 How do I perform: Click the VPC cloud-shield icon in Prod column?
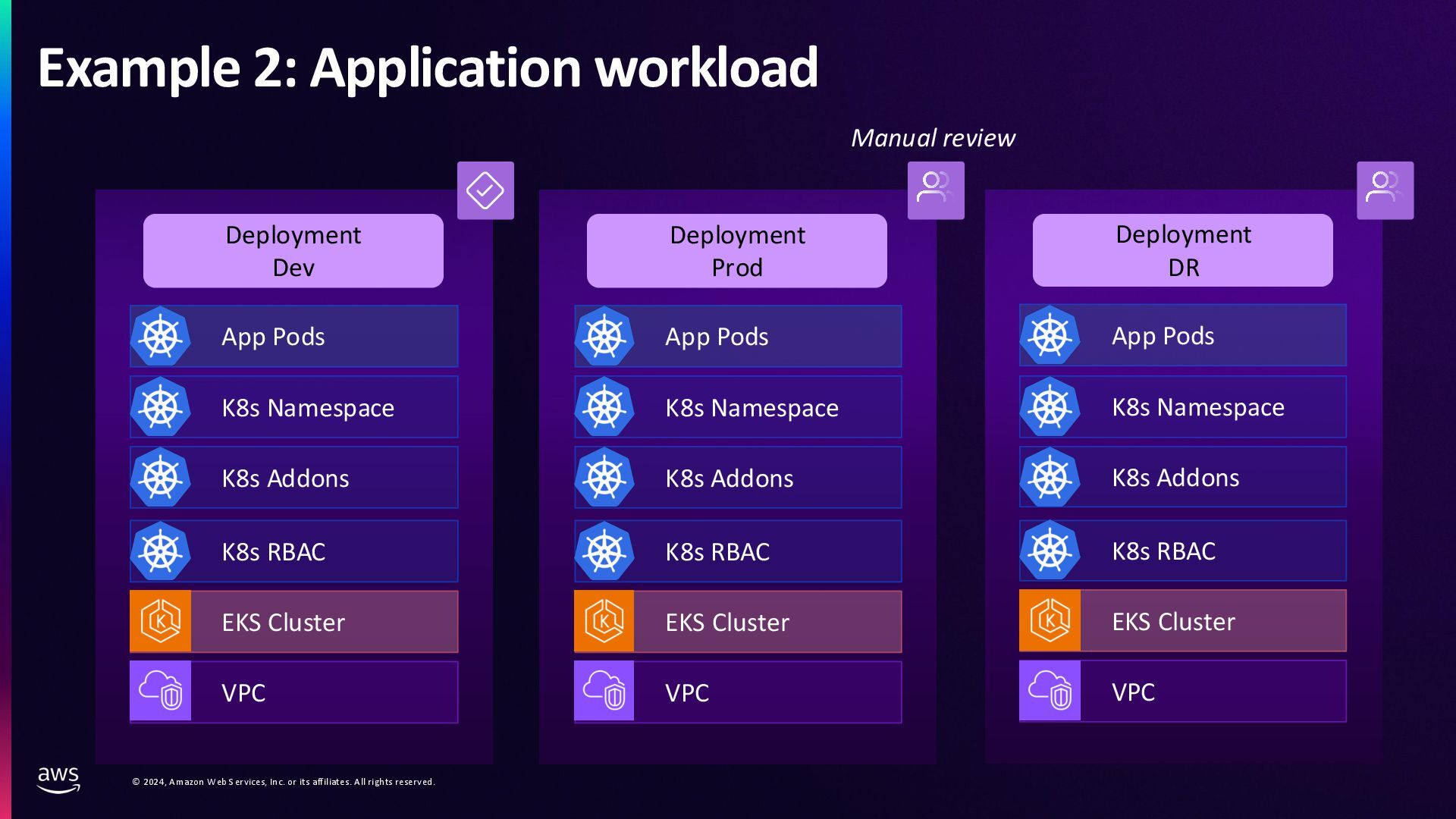click(x=604, y=691)
